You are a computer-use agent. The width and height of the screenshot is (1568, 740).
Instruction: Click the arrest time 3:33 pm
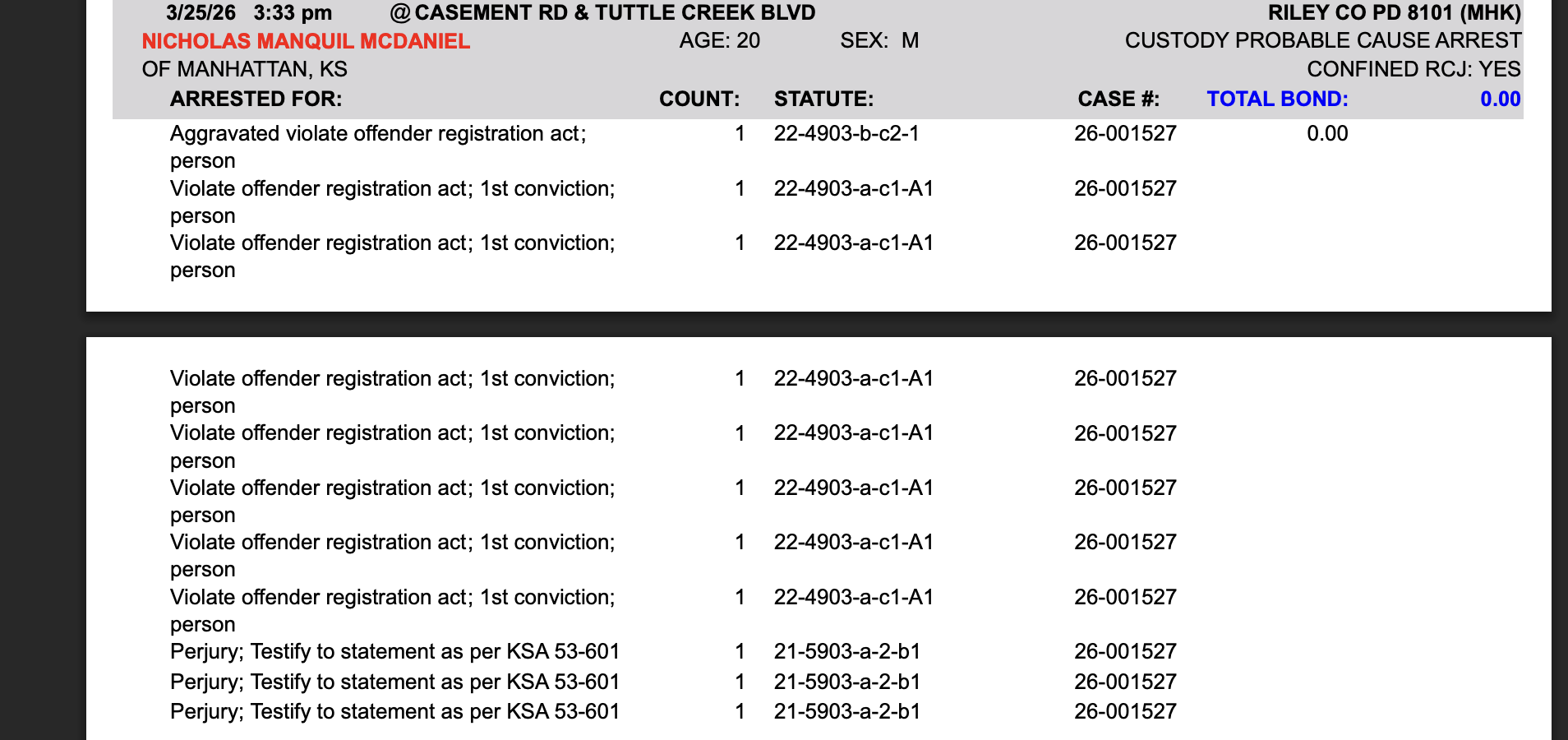point(293,13)
